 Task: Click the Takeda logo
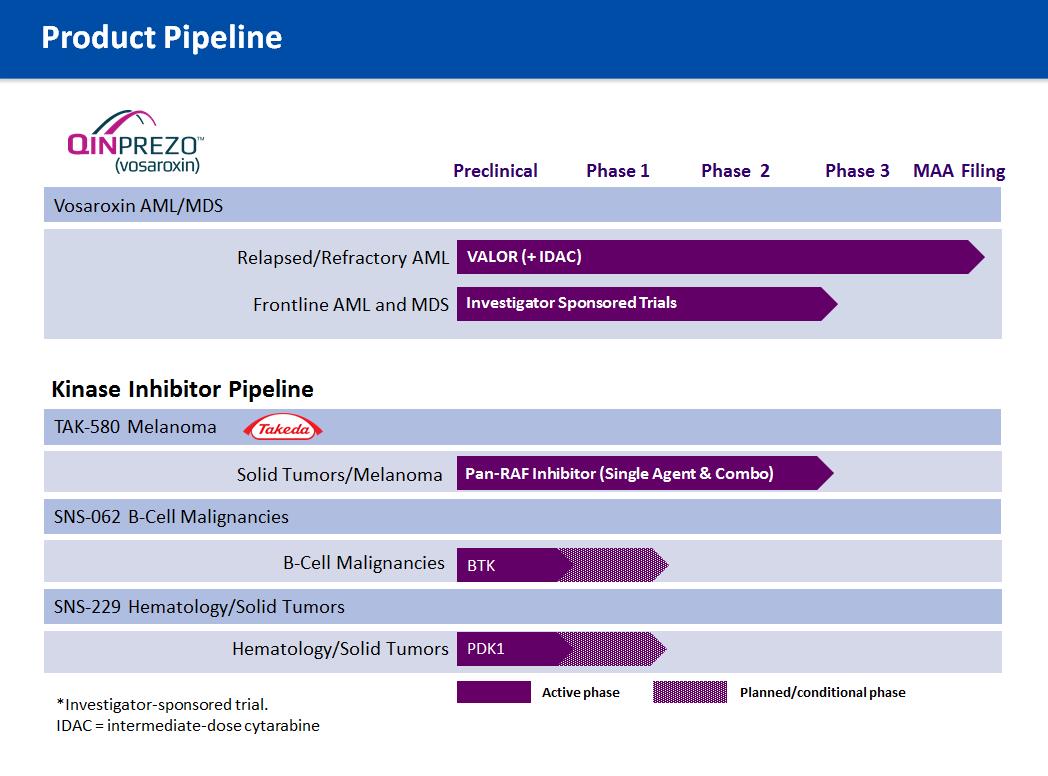pos(285,428)
